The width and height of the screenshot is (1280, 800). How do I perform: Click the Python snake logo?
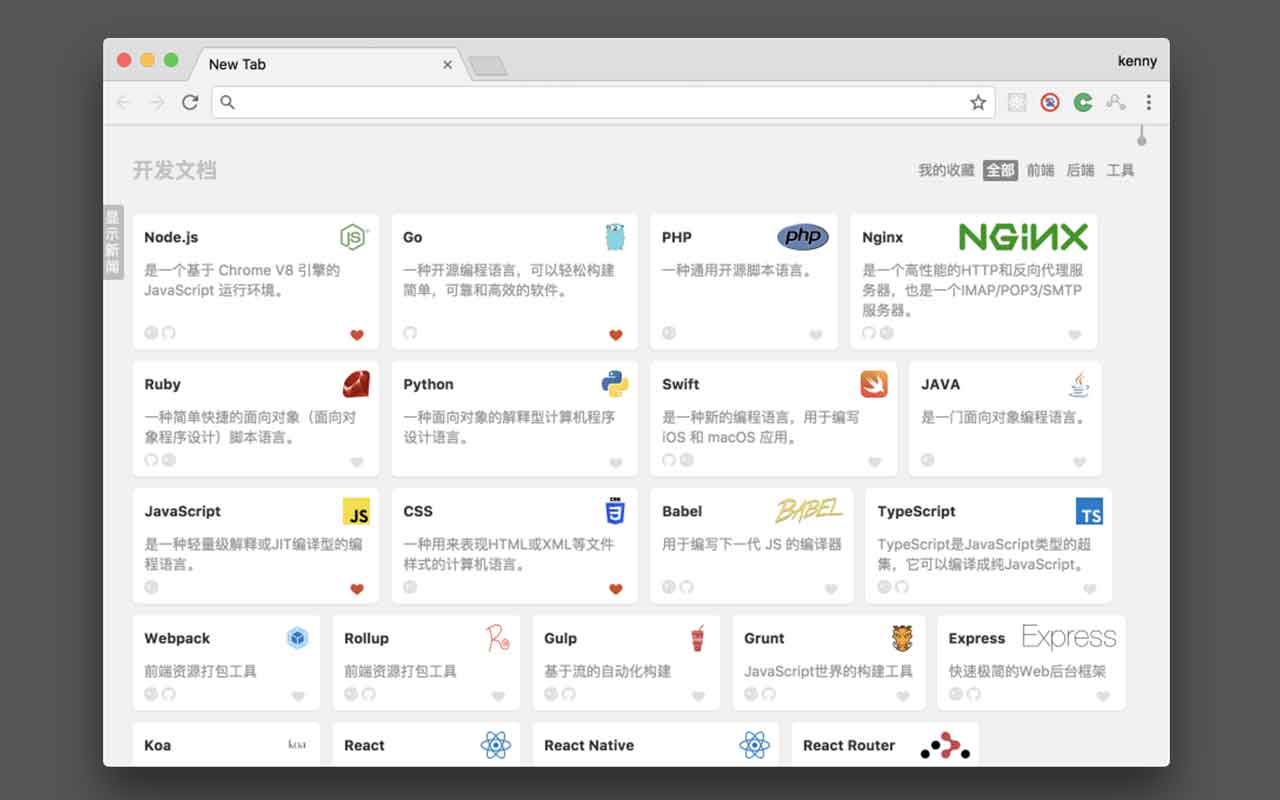click(x=615, y=384)
